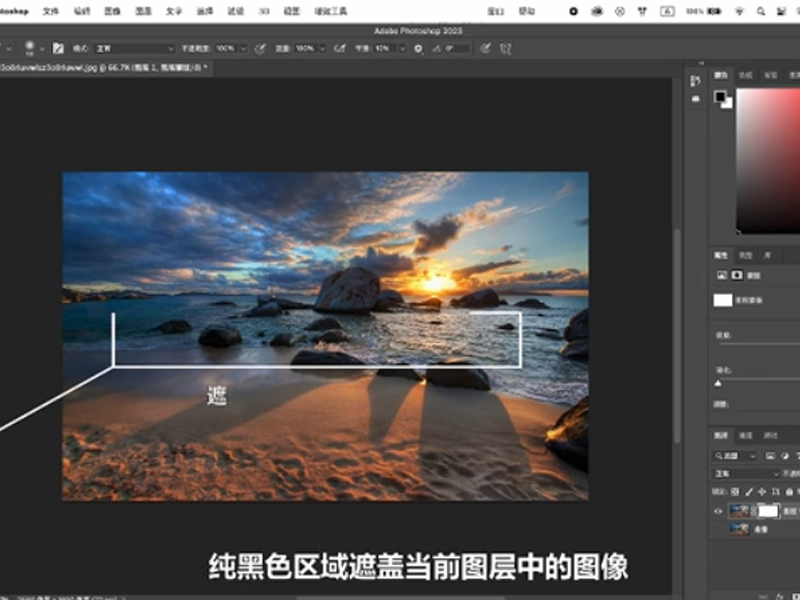This screenshot has width=800, height=600.
Task: Hide the top layer using eye icon
Action: pyautogui.click(x=718, y=510)
